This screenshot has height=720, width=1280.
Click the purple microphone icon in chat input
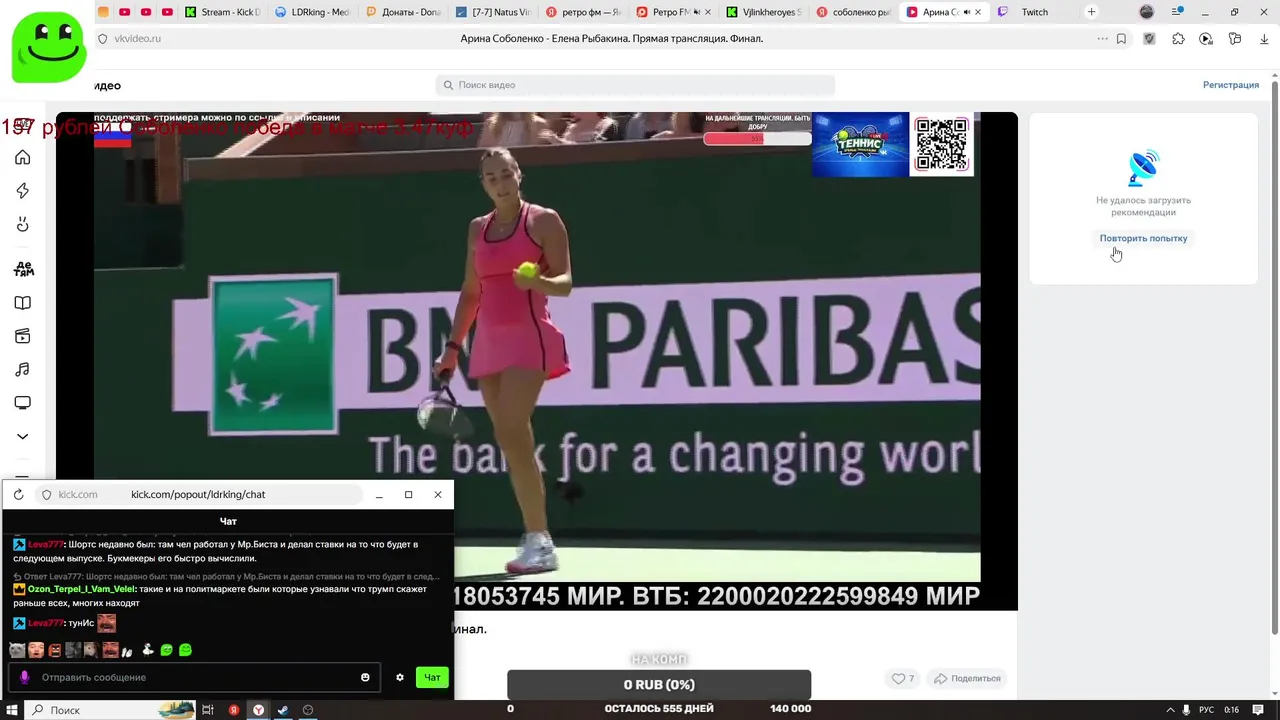(x=24, y=677)
